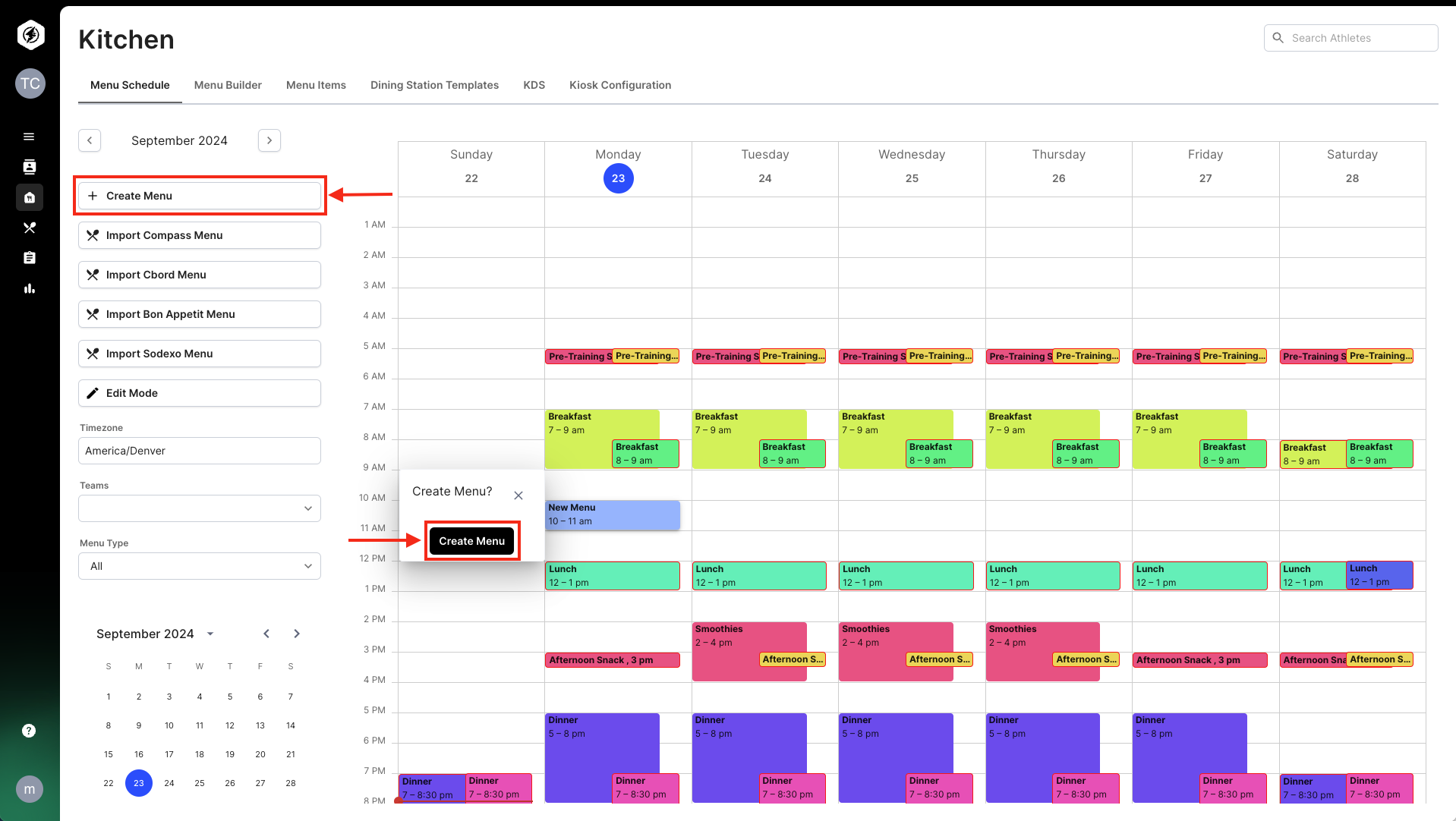Open the hamburger menu in sidebar
1456x821 pixels.
[29, 137]
